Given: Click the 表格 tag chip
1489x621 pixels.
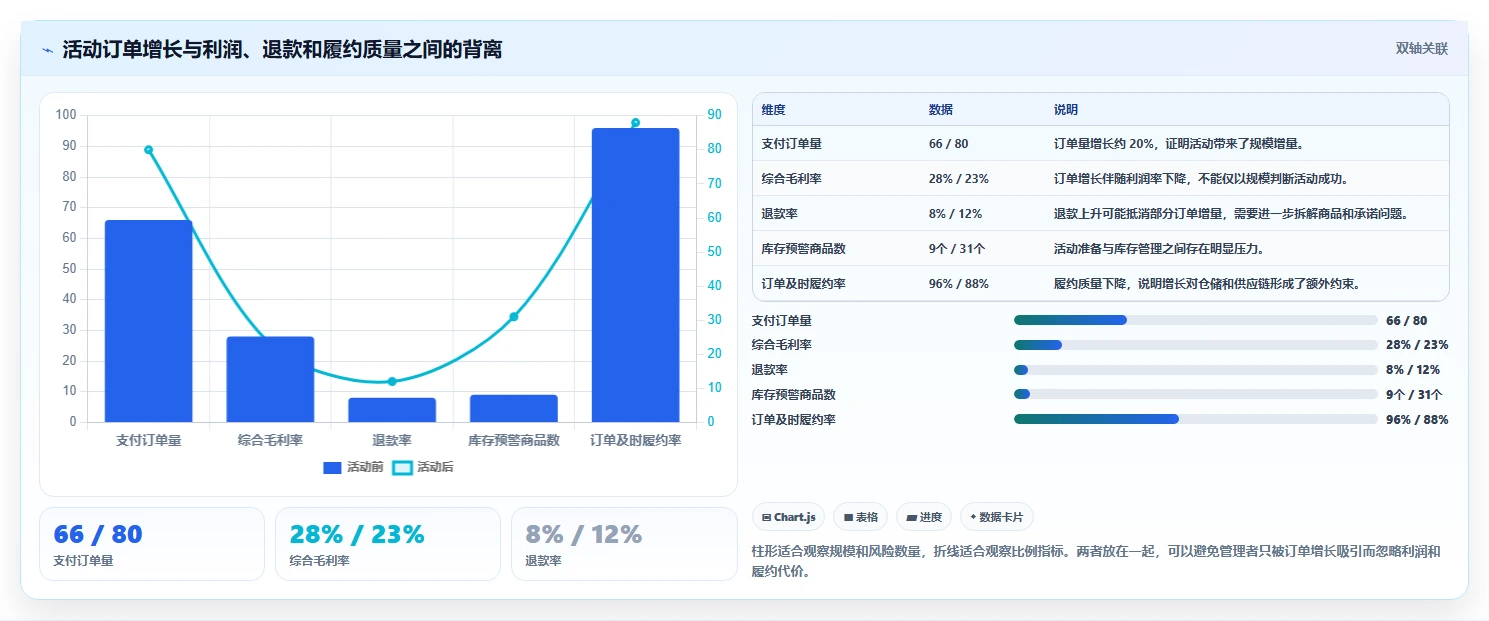Looking at the screenshot, I should [861, 517].
